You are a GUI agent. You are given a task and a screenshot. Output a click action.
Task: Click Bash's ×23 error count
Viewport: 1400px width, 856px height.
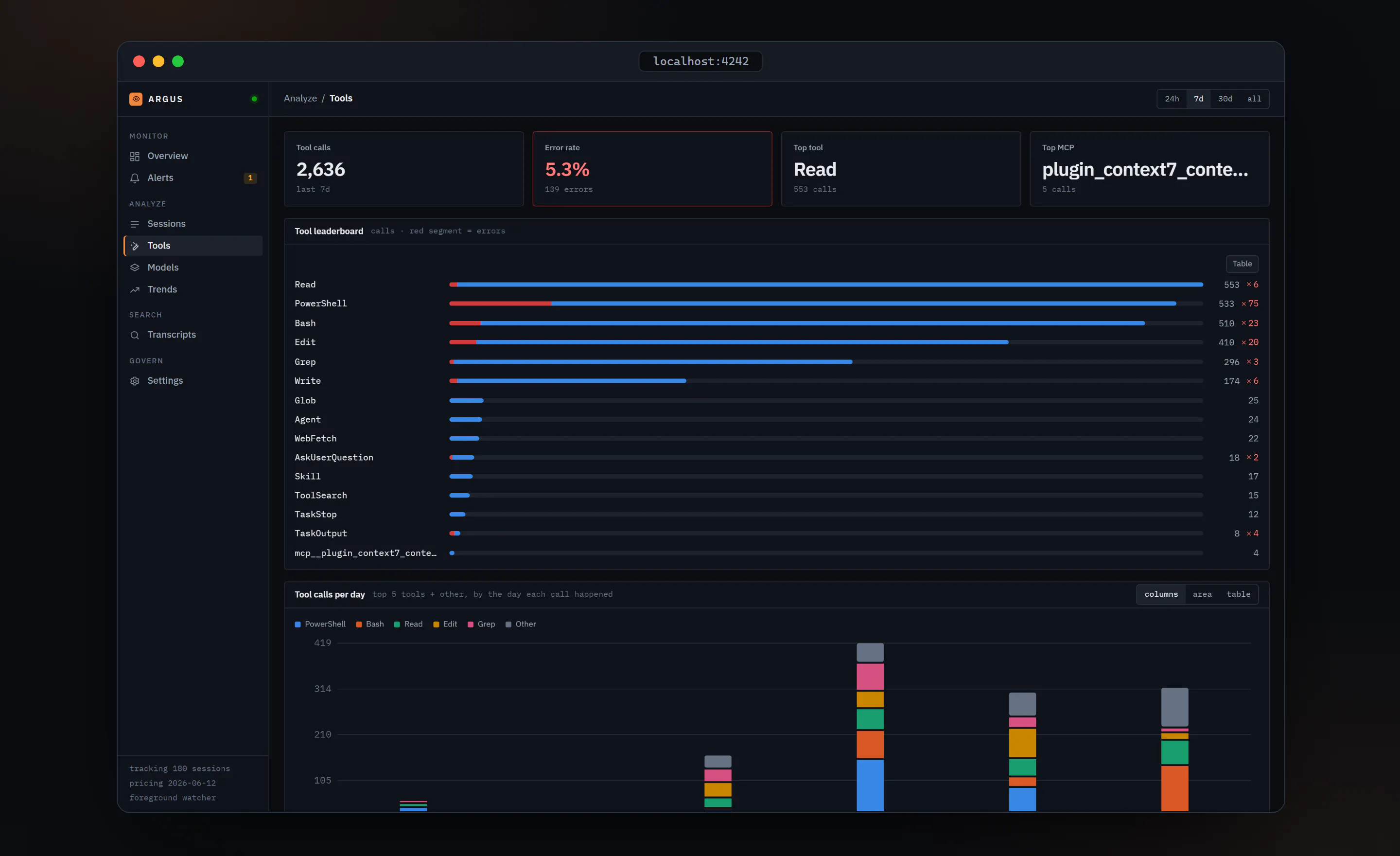(x=1250, y=323)
